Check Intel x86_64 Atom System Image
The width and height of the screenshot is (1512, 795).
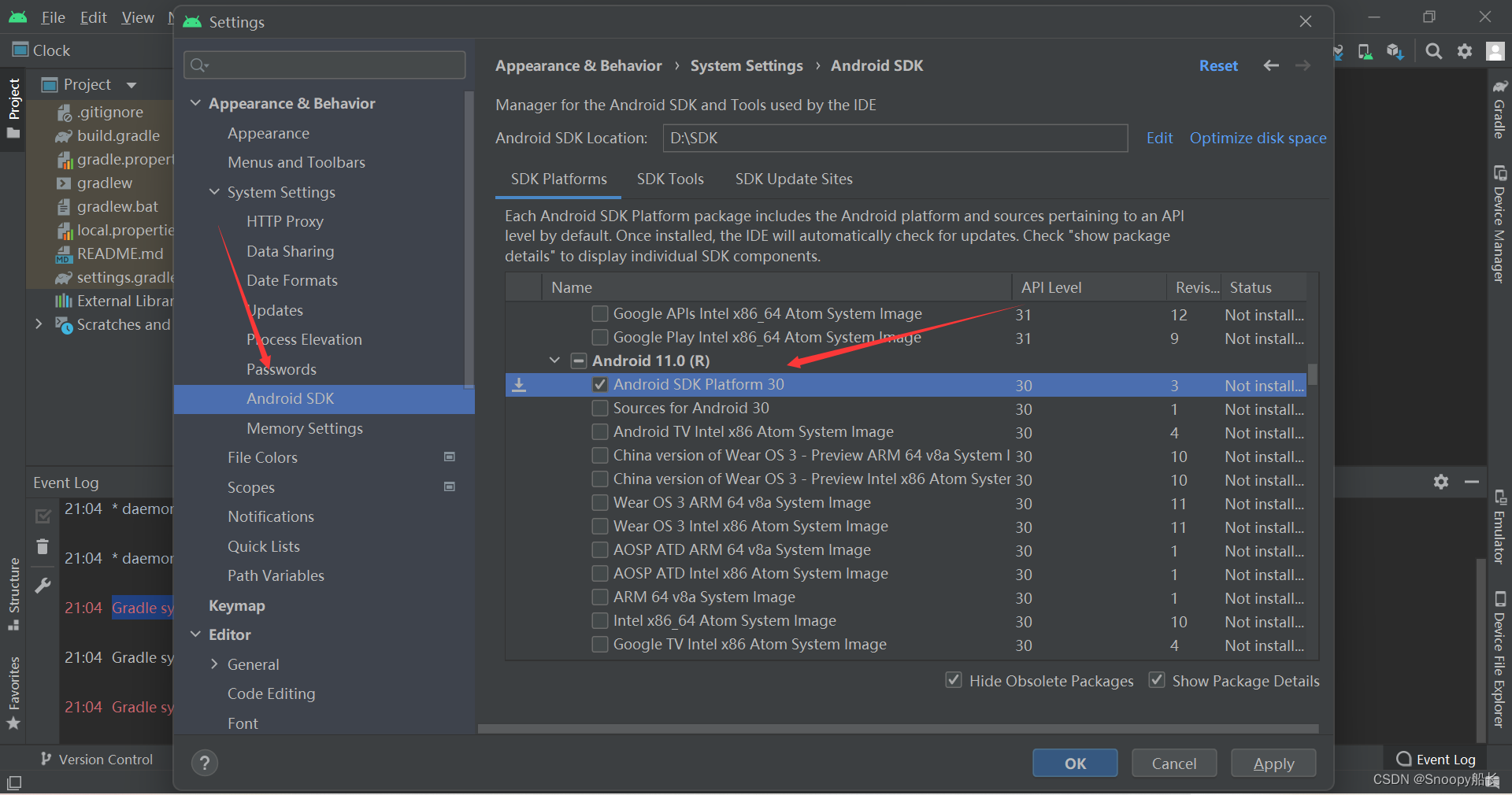[600, 621]
